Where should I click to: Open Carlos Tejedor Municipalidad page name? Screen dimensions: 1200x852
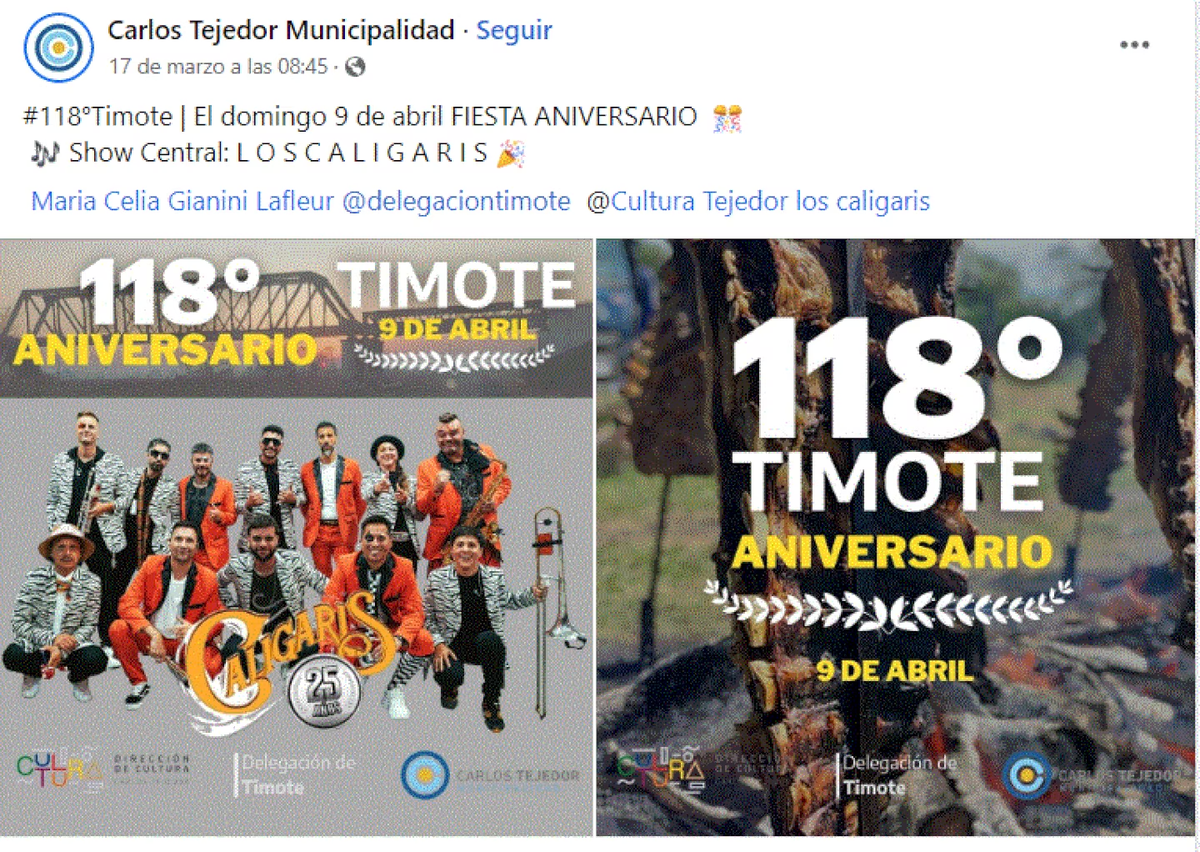(x=281, y=31)
